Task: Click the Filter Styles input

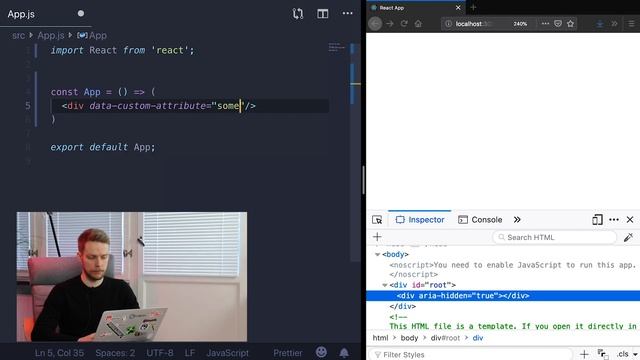Action: (469, 354)
